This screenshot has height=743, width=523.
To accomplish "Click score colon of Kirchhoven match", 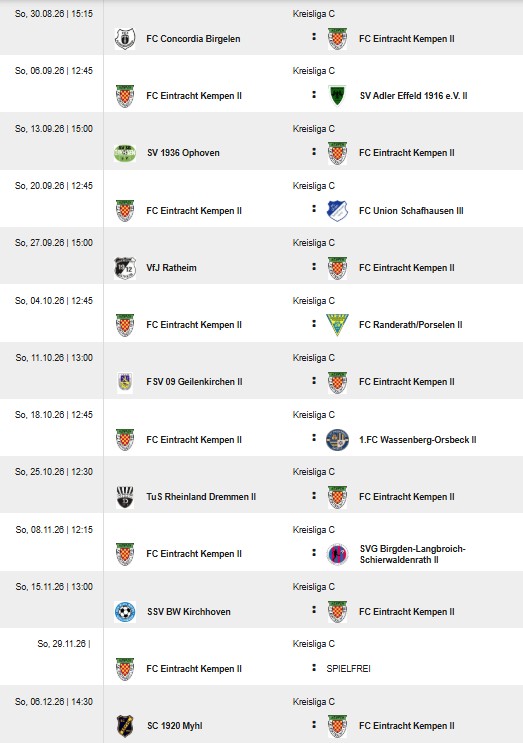I will pyautogui.click(x=314, y=610).
